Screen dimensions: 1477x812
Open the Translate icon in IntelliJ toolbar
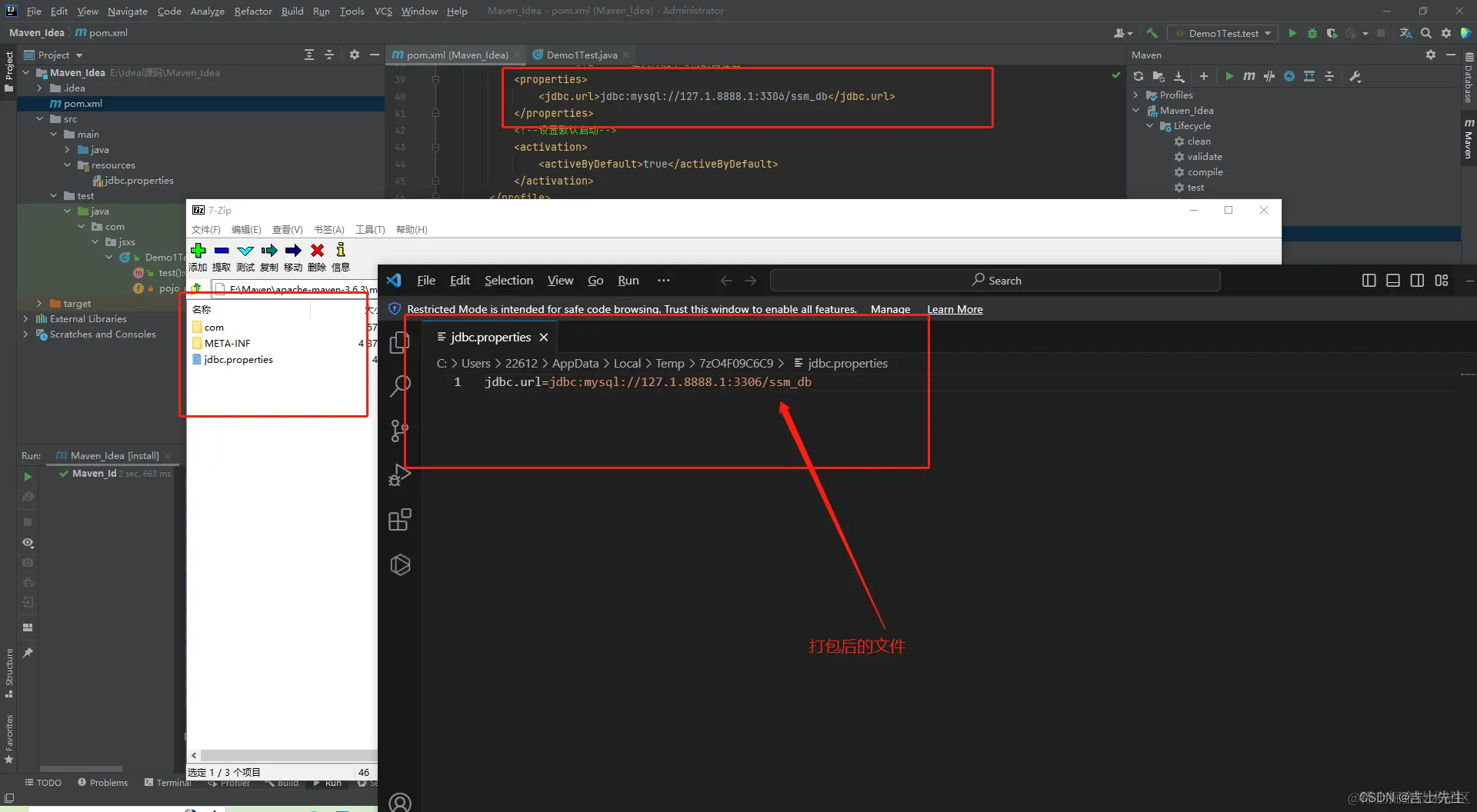point(1405,33)
